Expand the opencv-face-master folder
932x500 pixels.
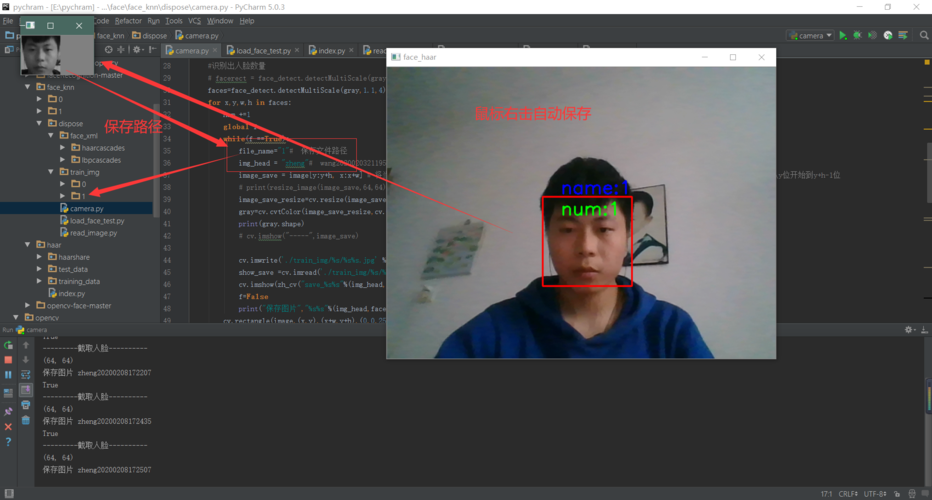pyautogui.click(x=27, y=306)
